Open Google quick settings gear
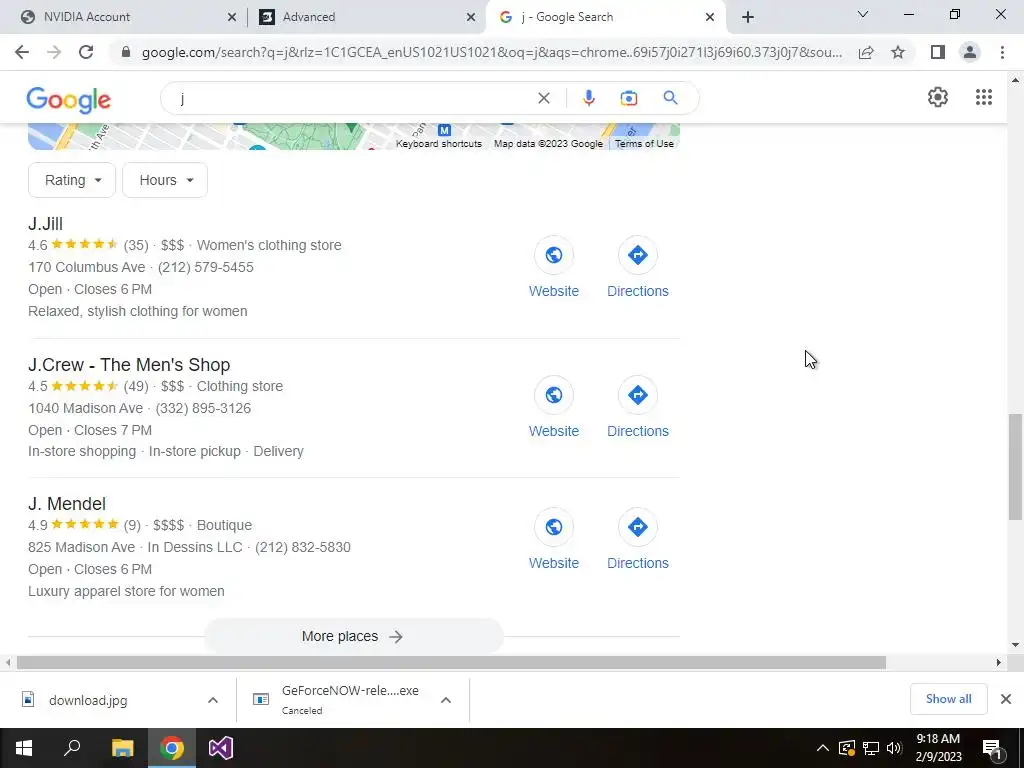 pos(938,97)
